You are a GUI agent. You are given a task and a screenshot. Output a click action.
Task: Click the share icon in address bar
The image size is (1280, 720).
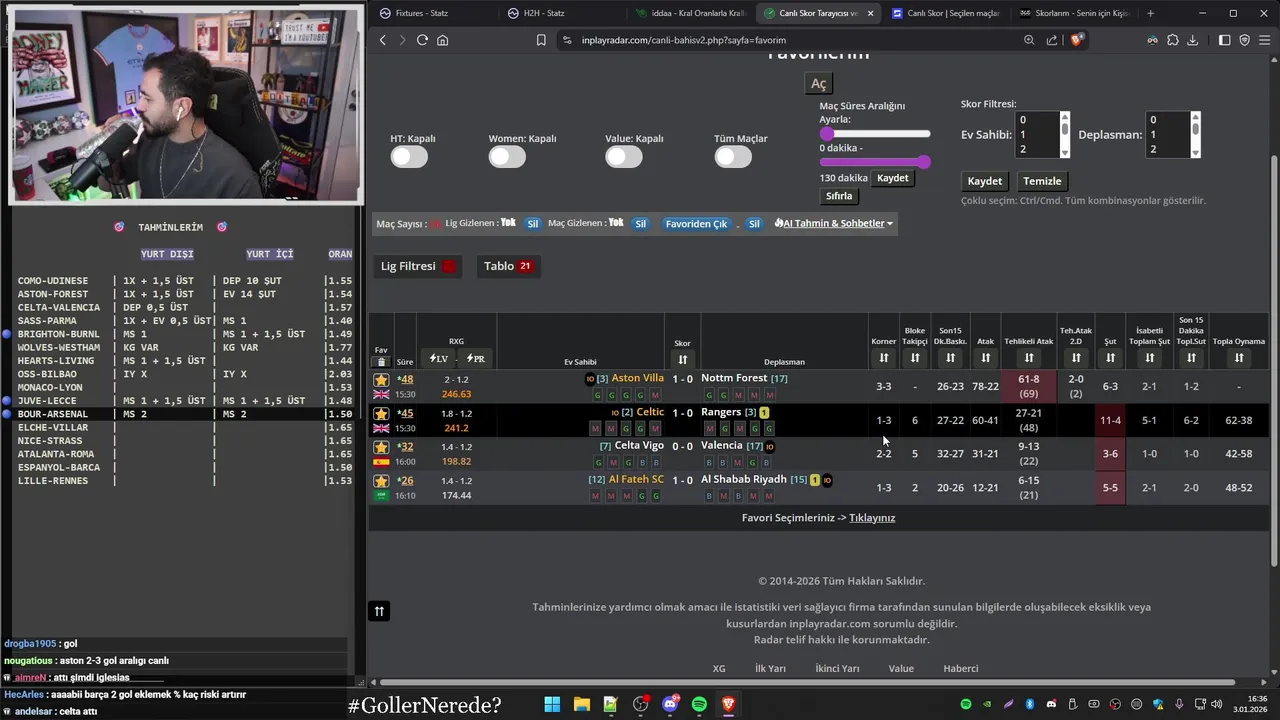tap(1052, 40)
